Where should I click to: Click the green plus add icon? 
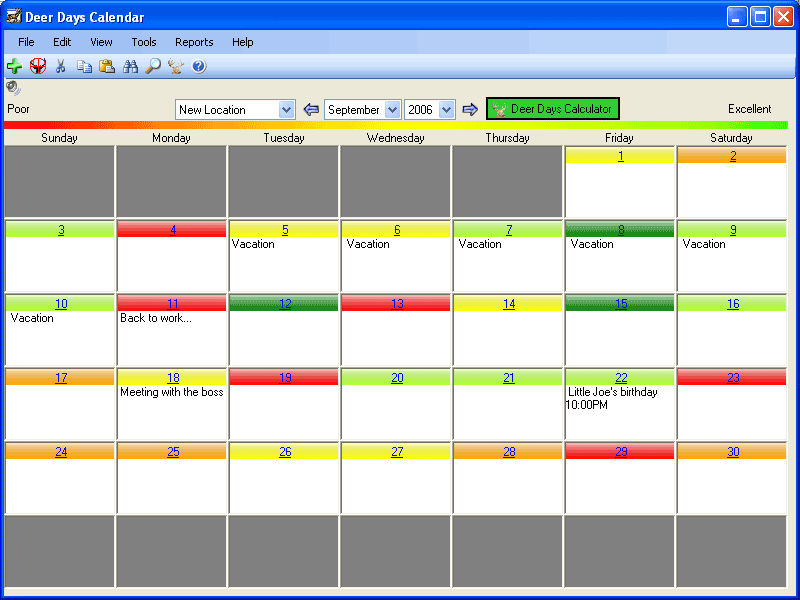pos(14,66)
